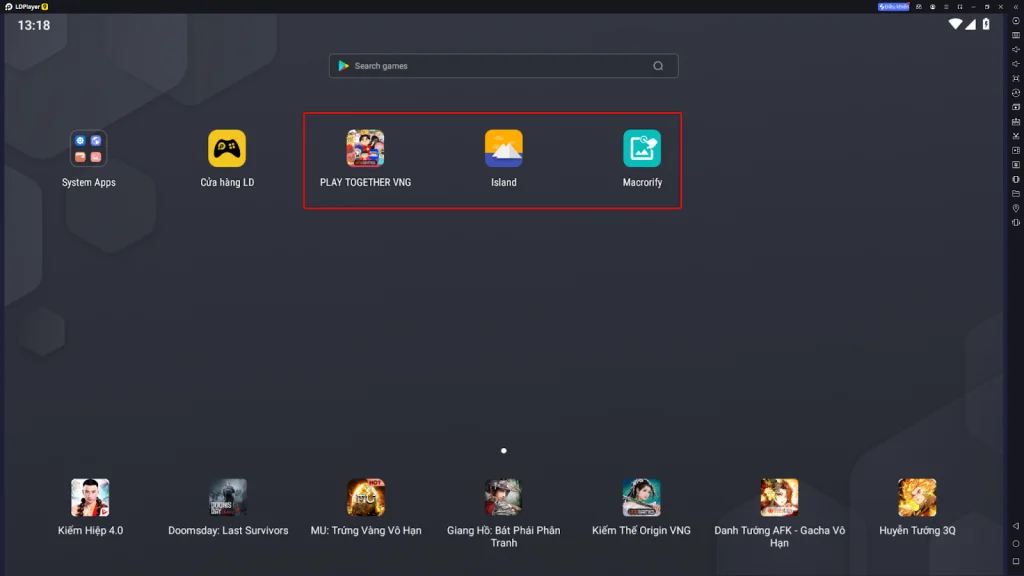Click the Android back triangle button

[1016, 526]
